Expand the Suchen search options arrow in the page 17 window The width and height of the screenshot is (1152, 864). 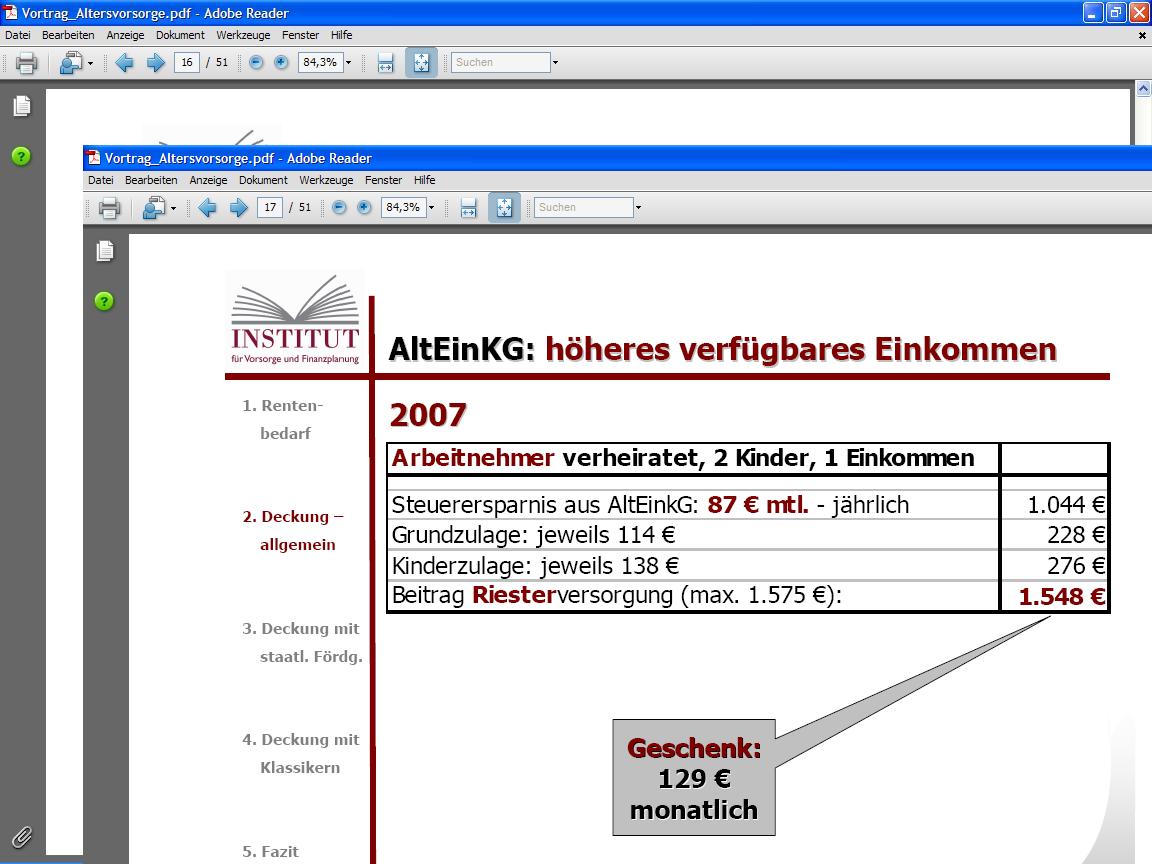click(x=638, y=208)
